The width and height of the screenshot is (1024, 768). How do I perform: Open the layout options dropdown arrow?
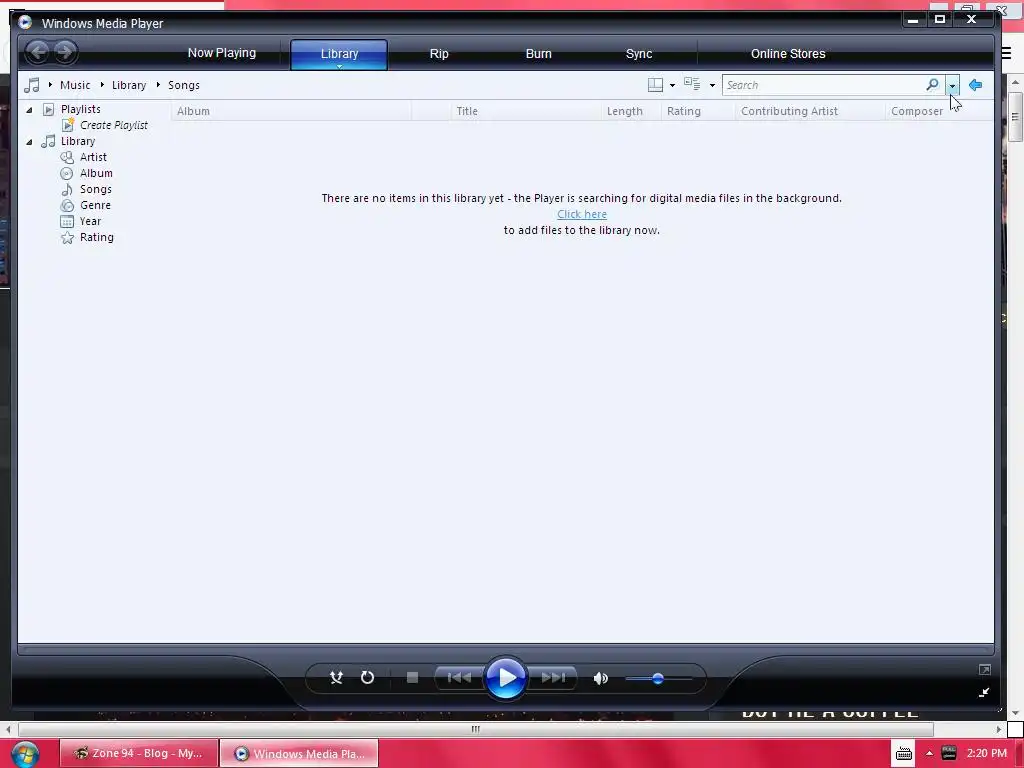point(672,86)
